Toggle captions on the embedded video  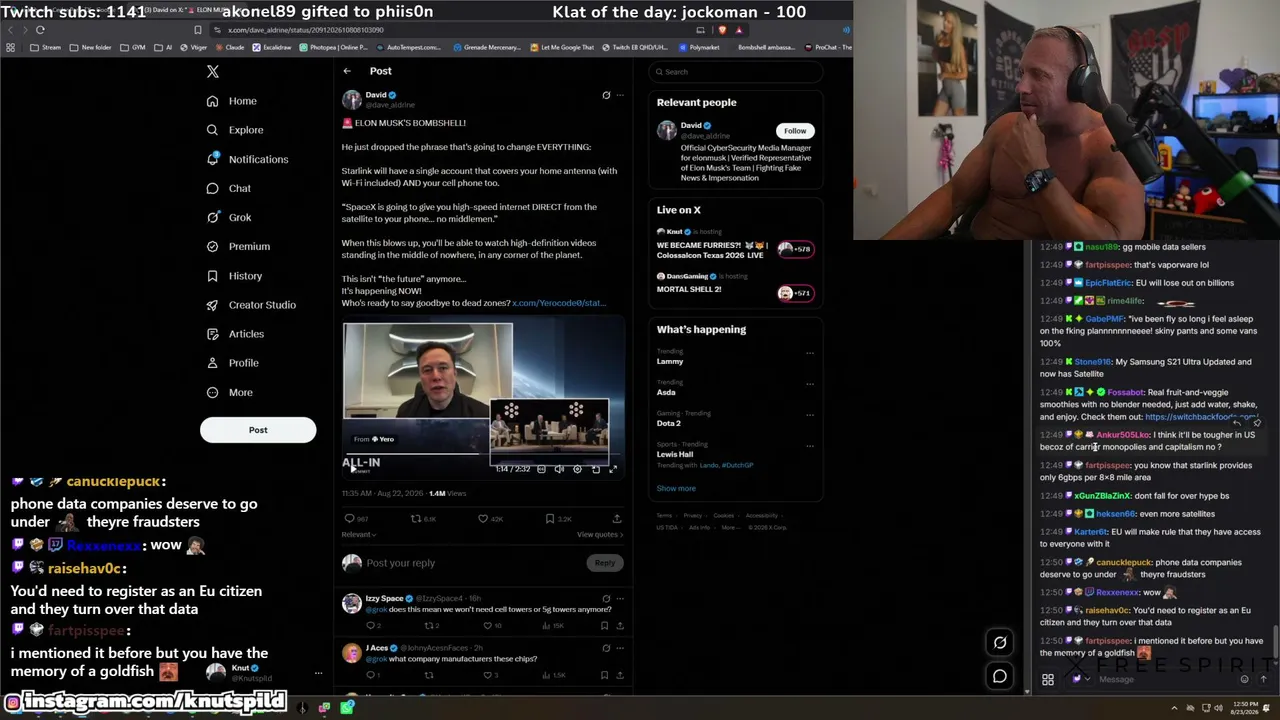(x=541, y=469)
